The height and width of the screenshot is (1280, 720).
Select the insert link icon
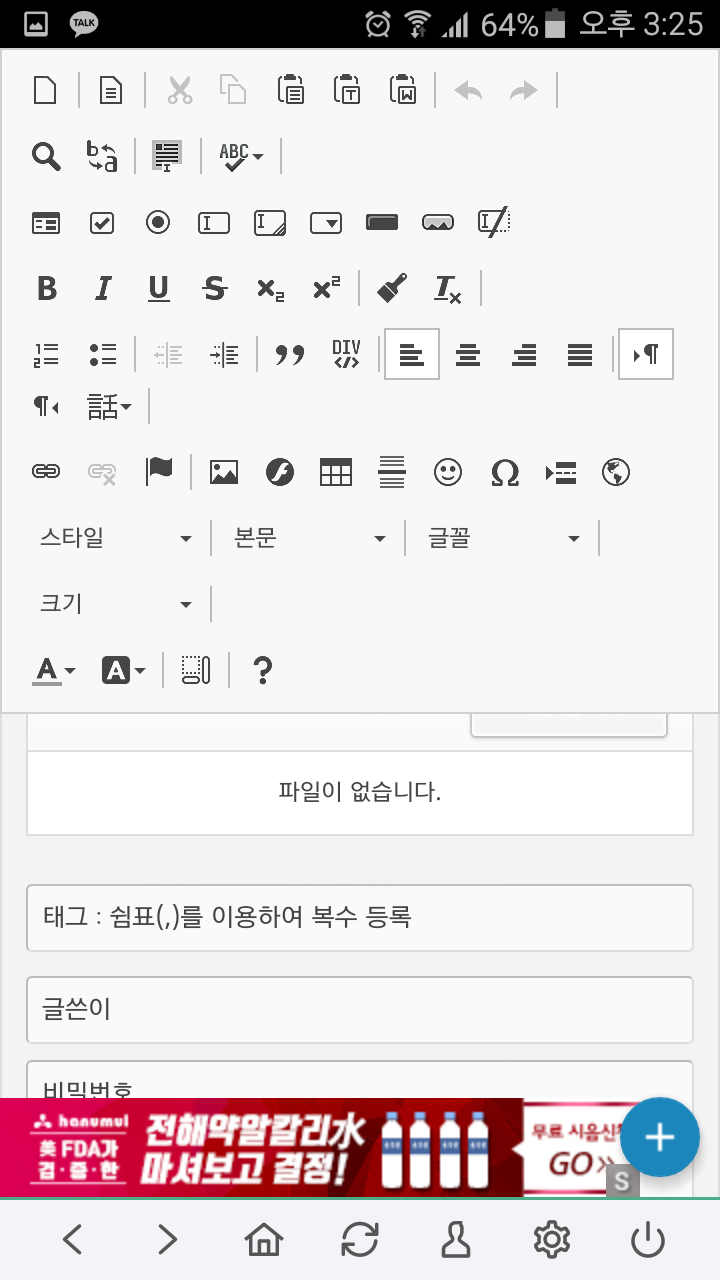click(46, 472)
